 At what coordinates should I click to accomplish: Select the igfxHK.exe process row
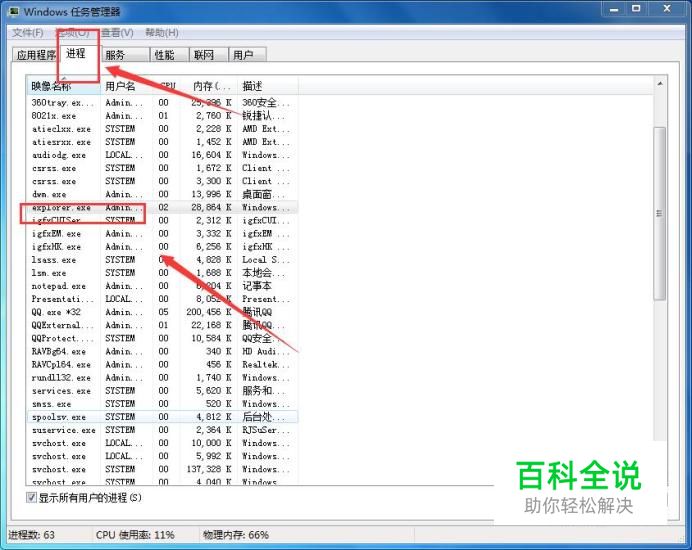pos(162,247)
